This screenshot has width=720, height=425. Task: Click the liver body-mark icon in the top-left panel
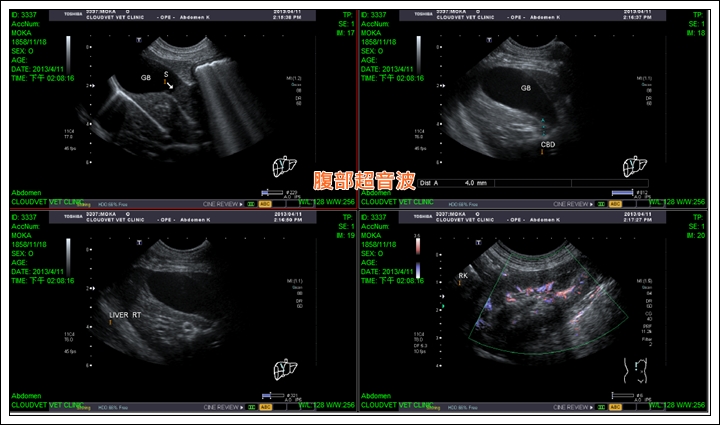click(x=285, y=165)
